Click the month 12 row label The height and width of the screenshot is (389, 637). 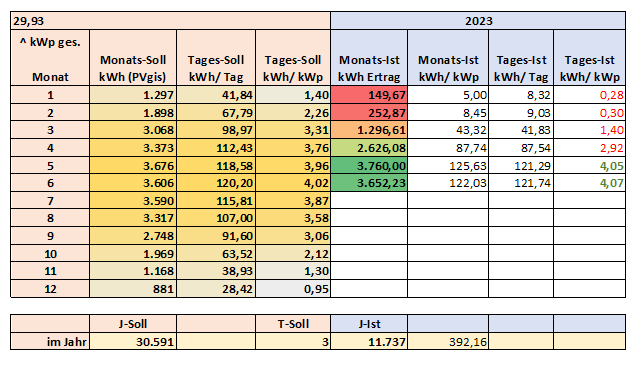(x=50, y=289)
